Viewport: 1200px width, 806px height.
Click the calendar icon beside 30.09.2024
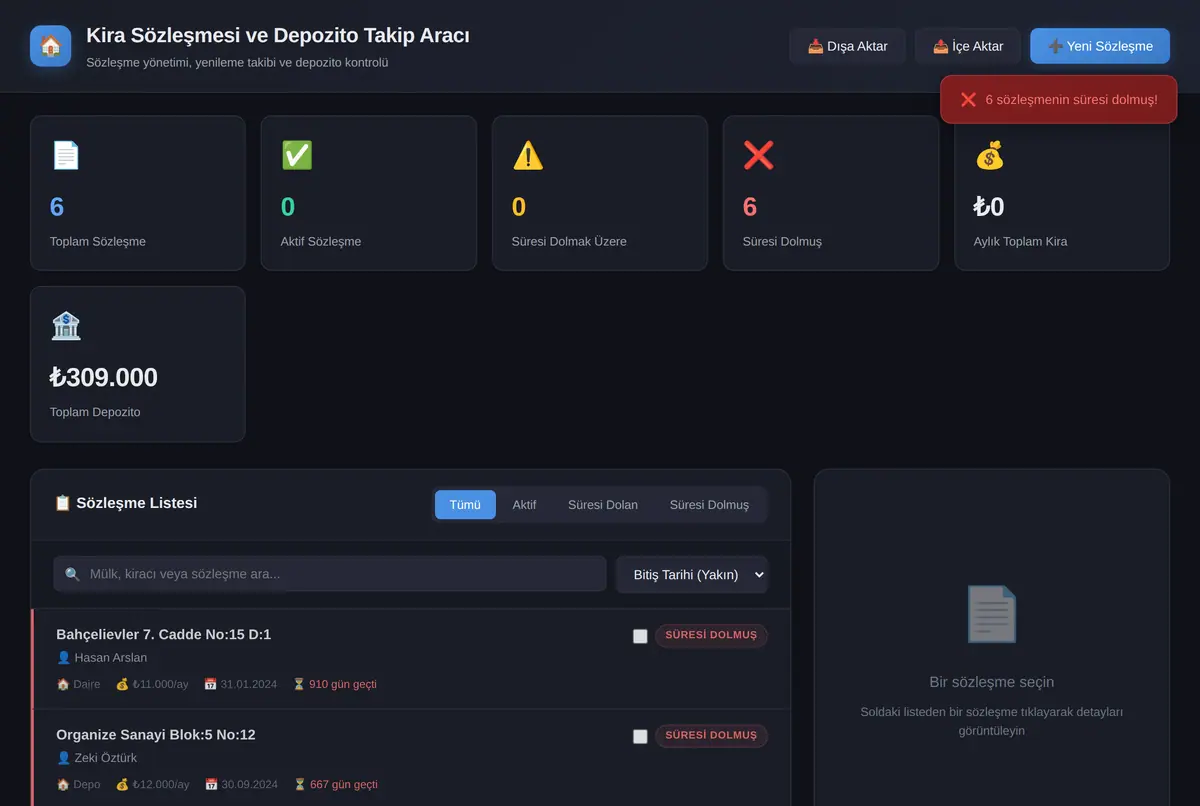point(210,785)
